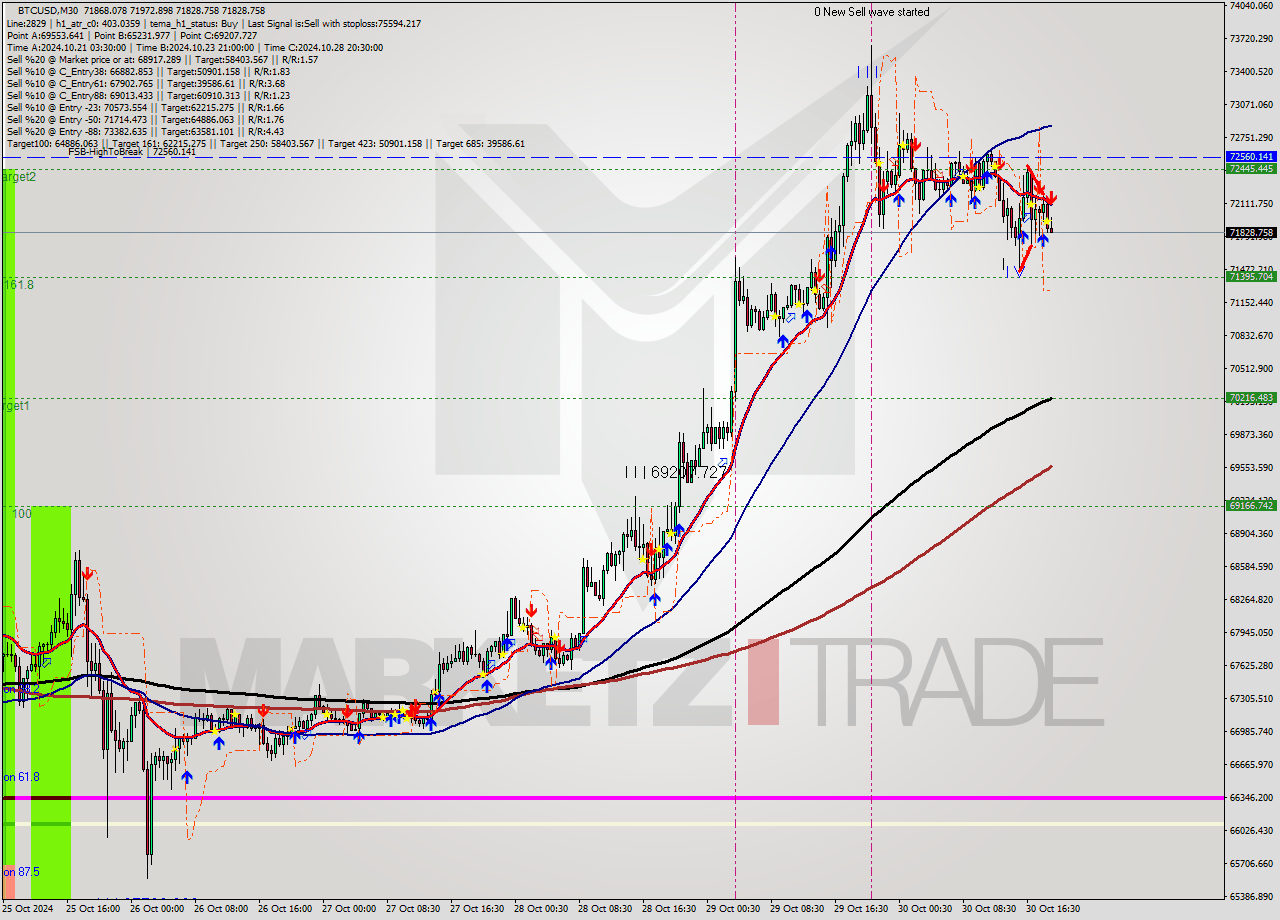
Task: Click the '27 Oct 16:30' time label
Action: 477,910
